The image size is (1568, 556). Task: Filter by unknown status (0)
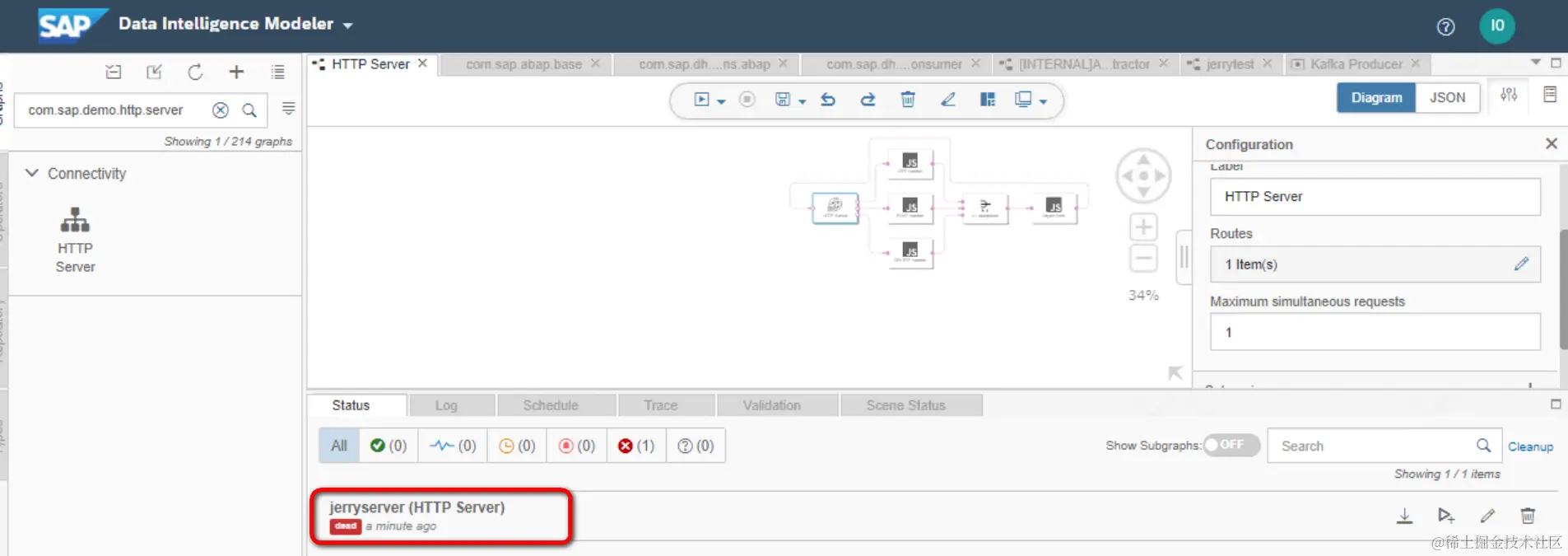(696, 446)
